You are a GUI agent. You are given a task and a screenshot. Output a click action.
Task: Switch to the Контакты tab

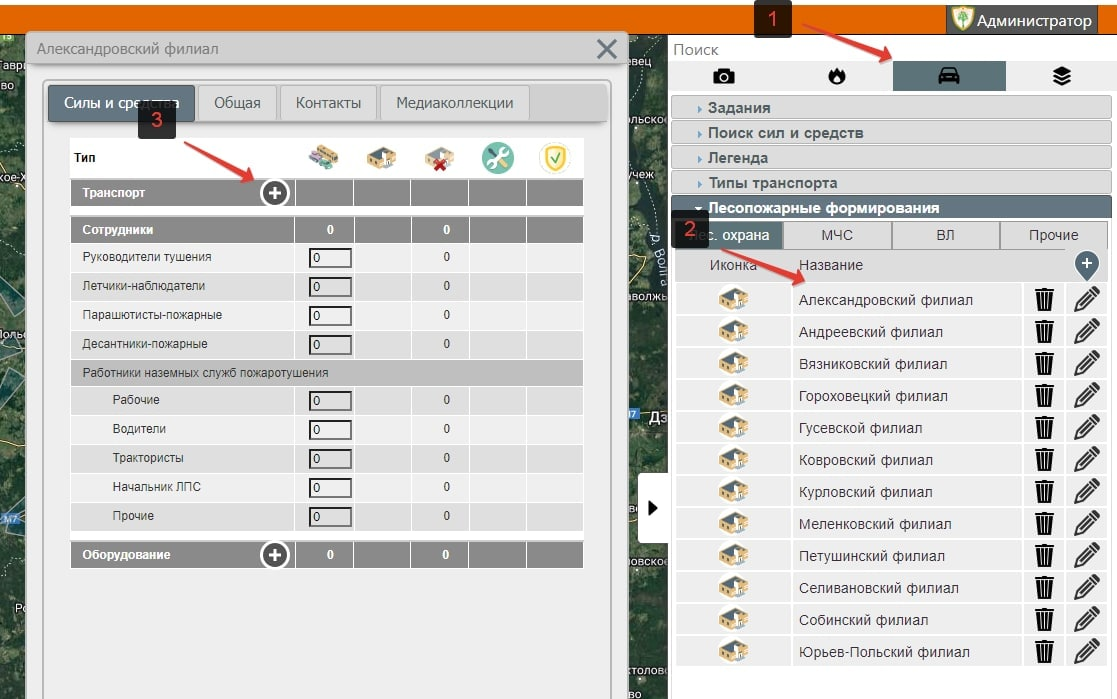(x=328, y=103)
